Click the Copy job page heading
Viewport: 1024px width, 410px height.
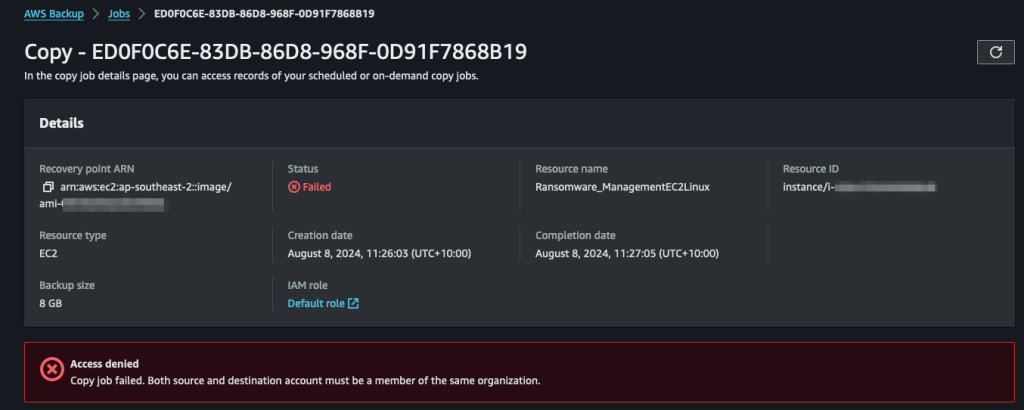pyautogui.click(x=276, y=52)
